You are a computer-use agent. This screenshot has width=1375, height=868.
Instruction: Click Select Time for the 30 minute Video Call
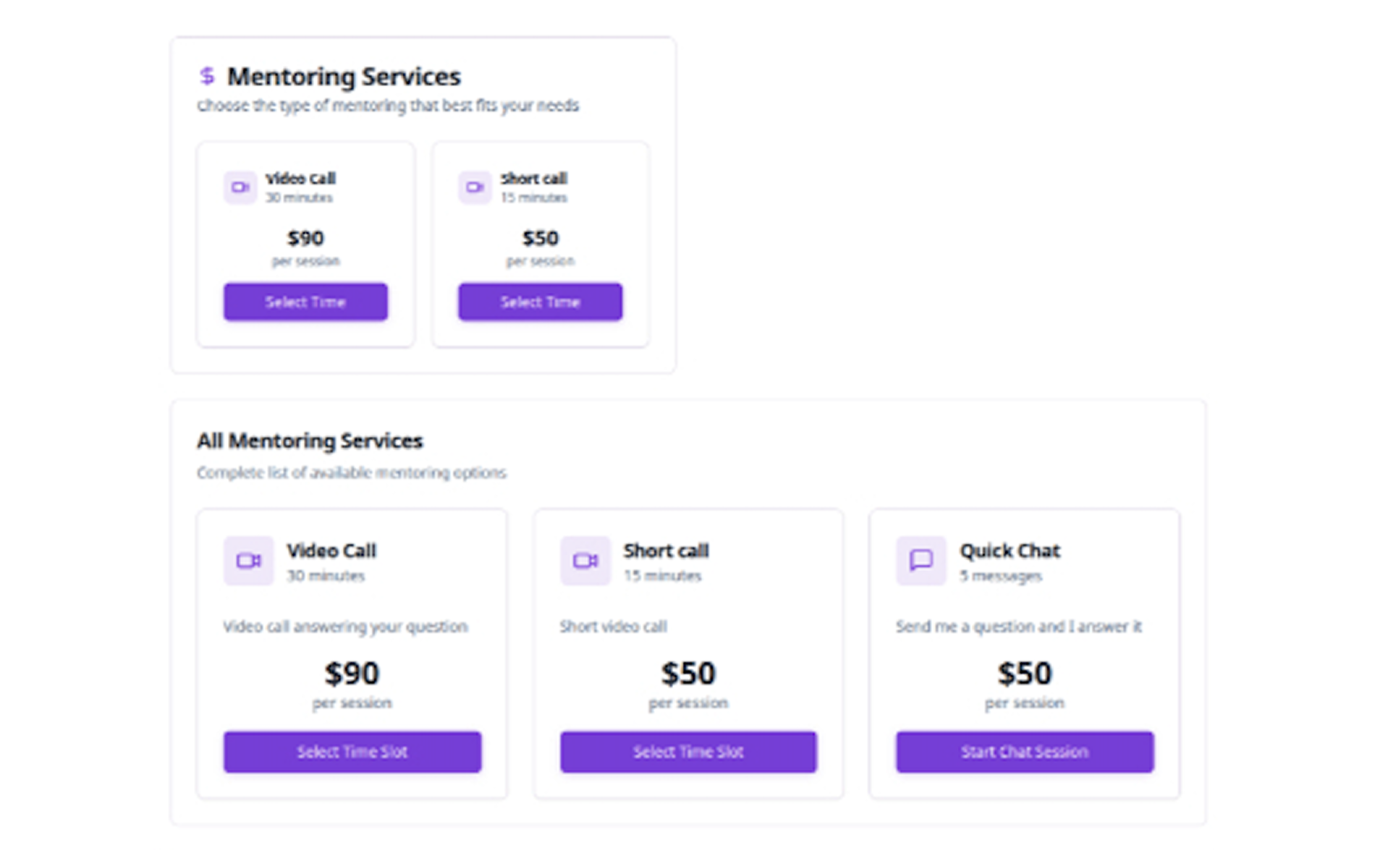[x=305, y=302]
